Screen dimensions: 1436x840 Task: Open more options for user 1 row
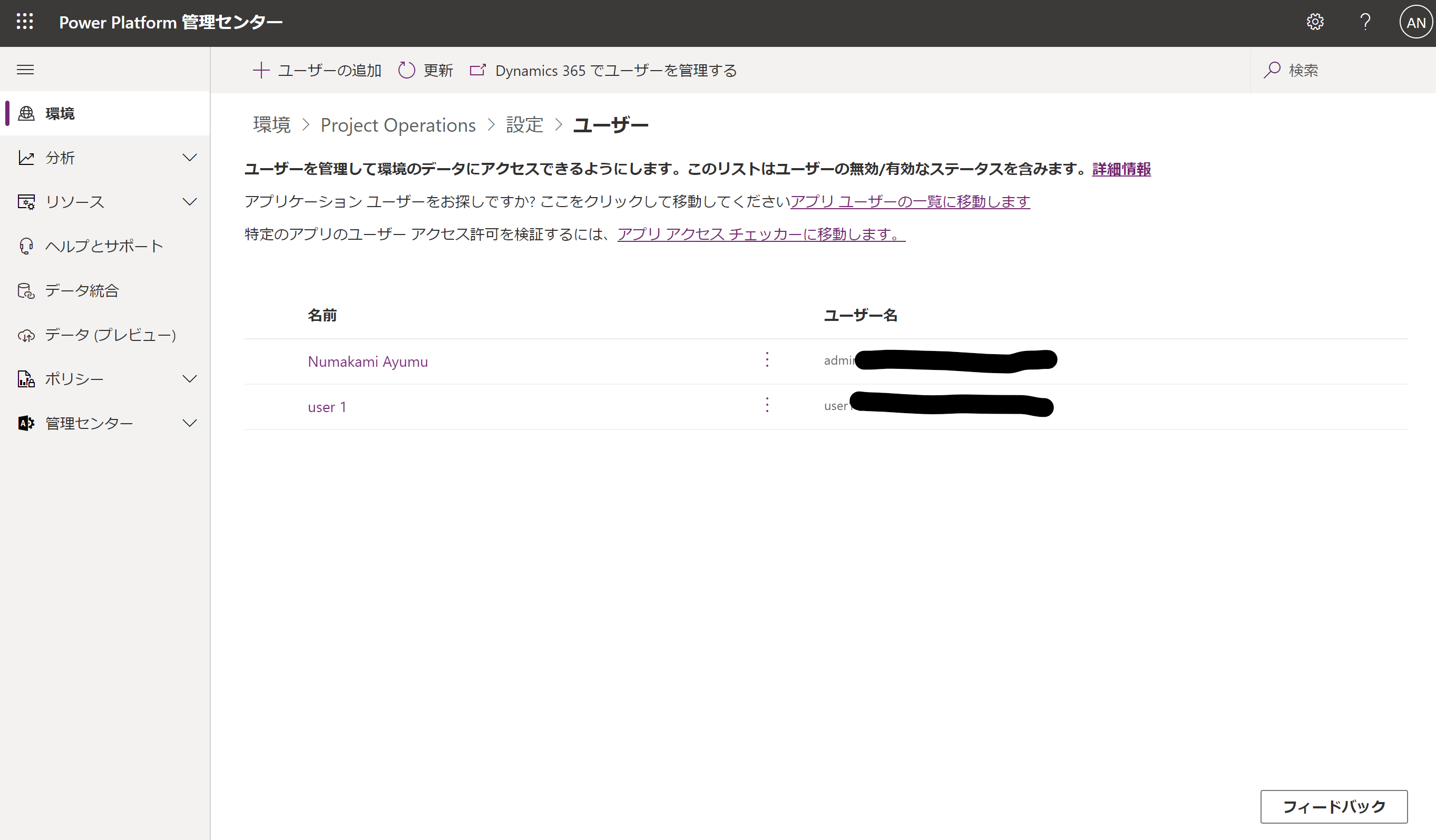coord(767,405)
